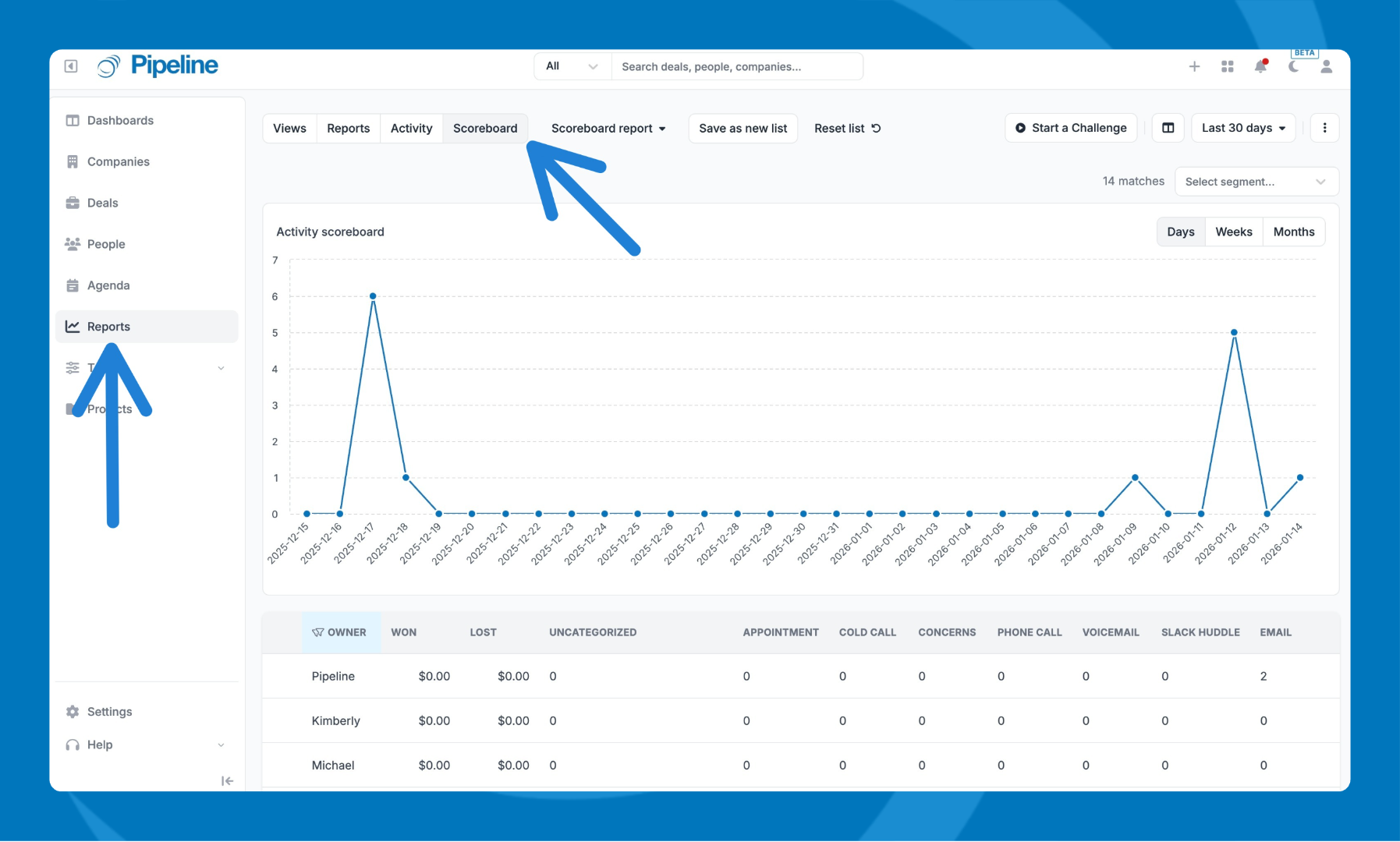The height and width of the screenshot is (842, 1400).
Task: Click the search deals input field
Action: tap(736, 67)
